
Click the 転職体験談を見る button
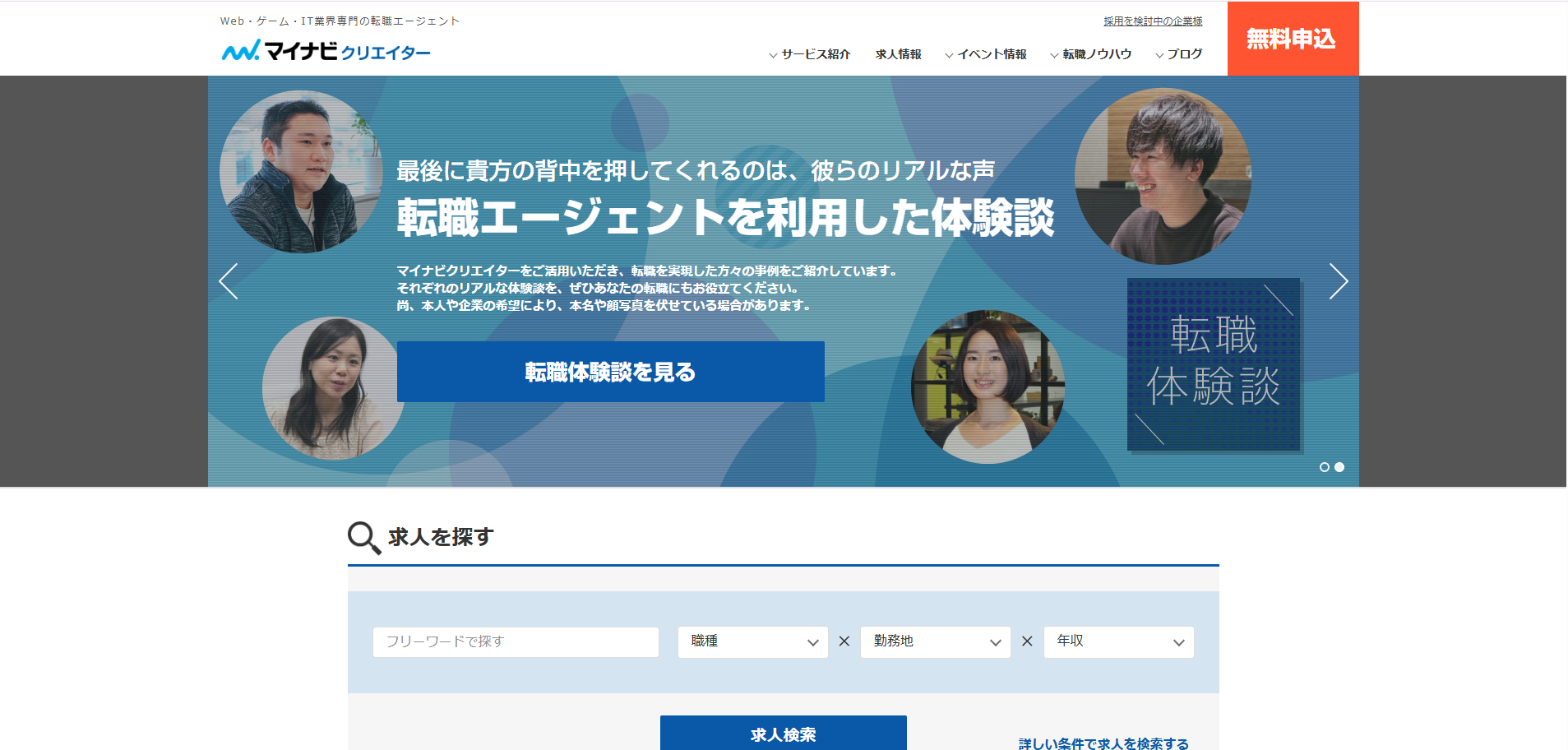tap(610, 372)
